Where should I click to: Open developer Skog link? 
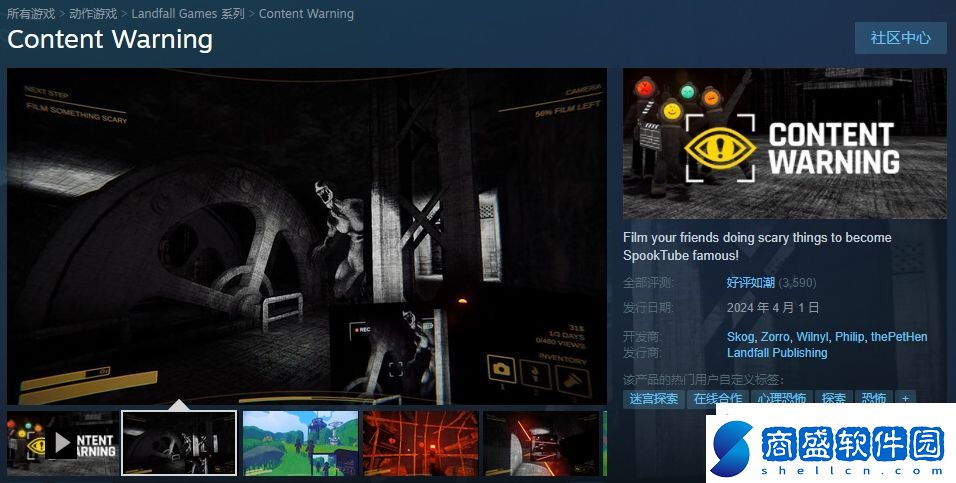[x=740, y=337]
